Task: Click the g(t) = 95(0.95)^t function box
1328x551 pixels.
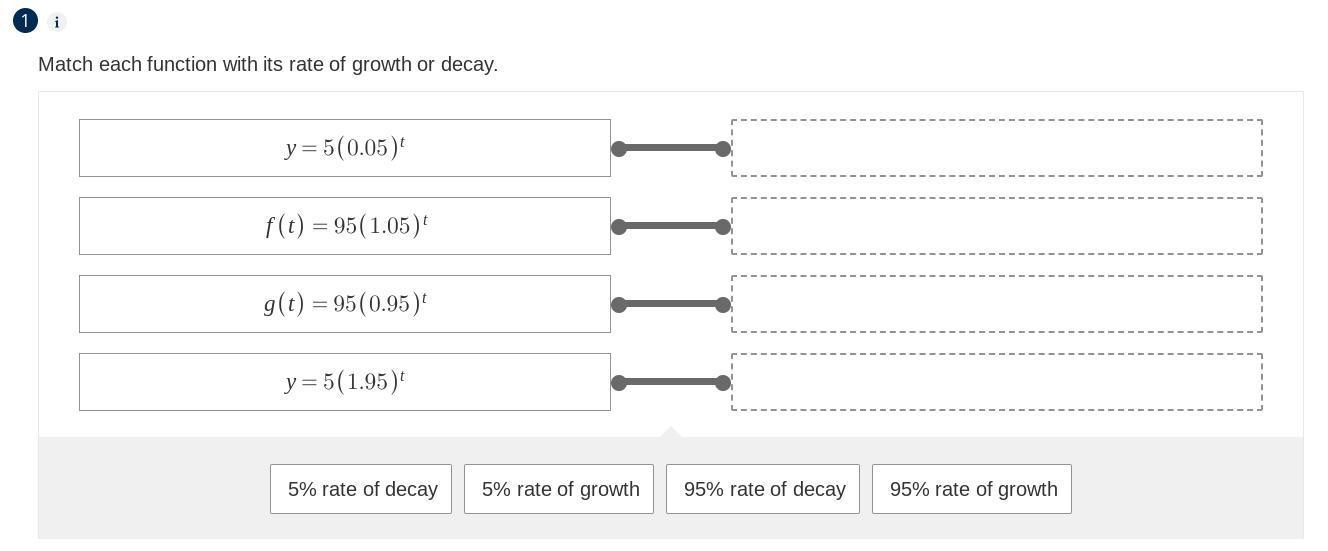Action: click(x=345, y=304)
